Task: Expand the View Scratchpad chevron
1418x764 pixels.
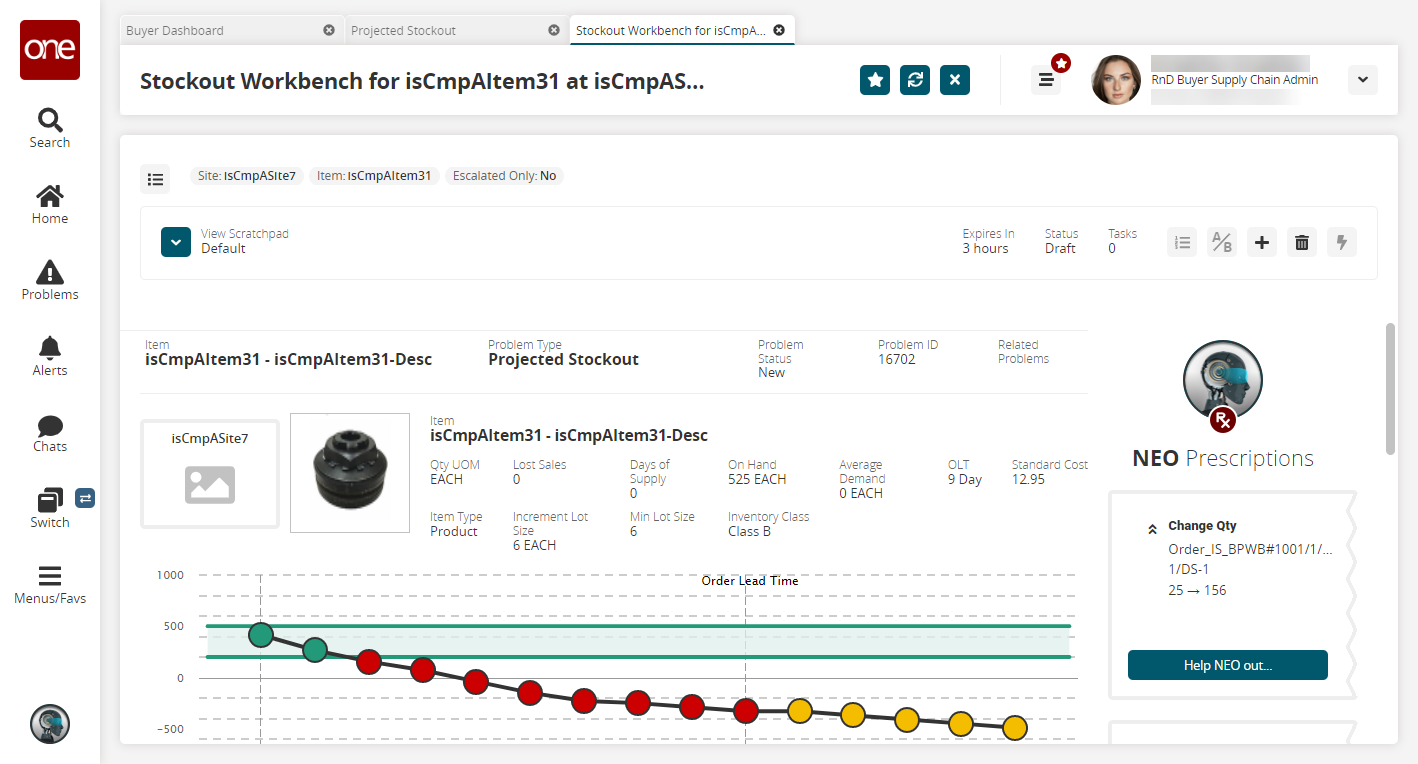Action: tap(176, 242)
